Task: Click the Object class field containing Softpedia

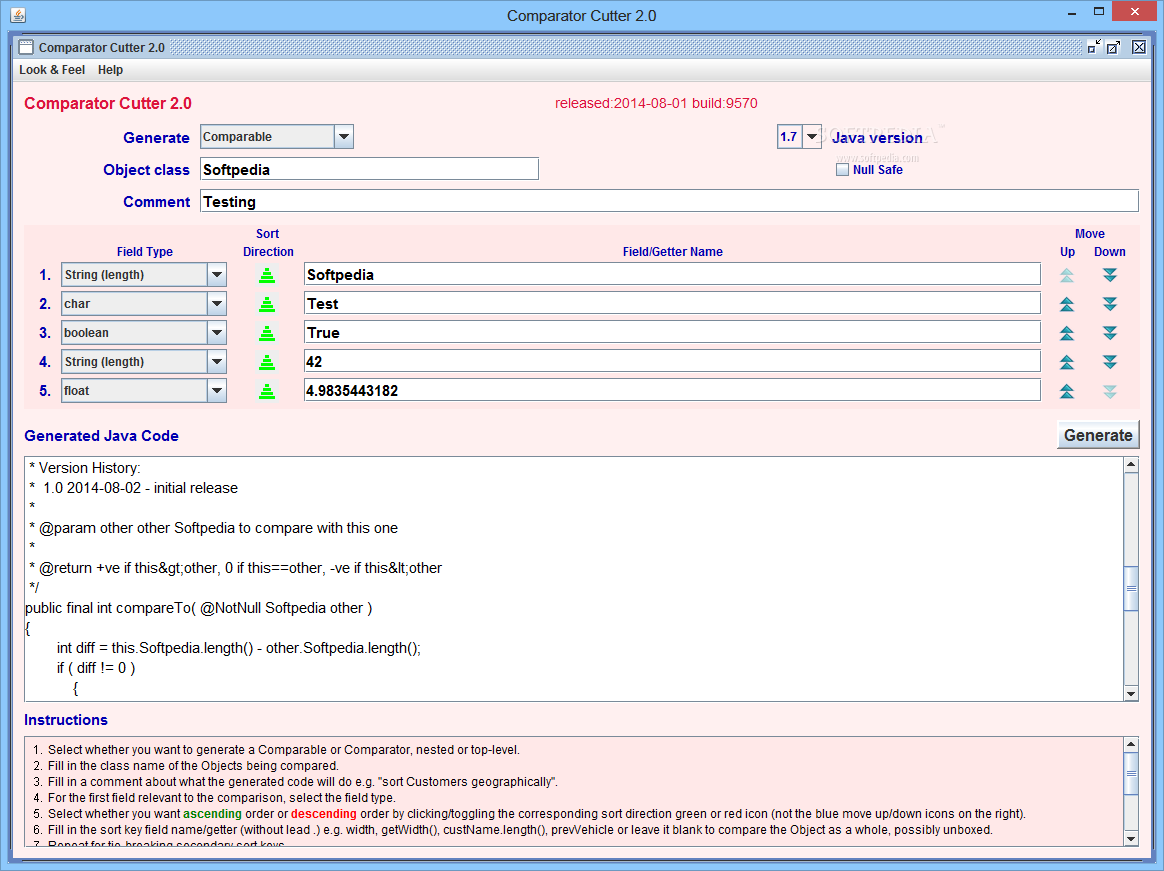Action: pyautogui.click(x=369, y=169)
